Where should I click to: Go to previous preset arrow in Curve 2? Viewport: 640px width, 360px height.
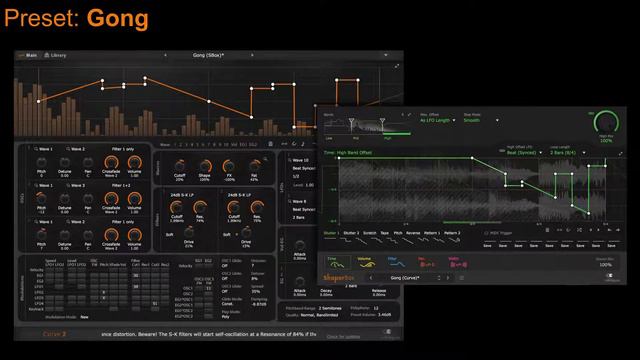pyautogui.click(x=165, y=55)
